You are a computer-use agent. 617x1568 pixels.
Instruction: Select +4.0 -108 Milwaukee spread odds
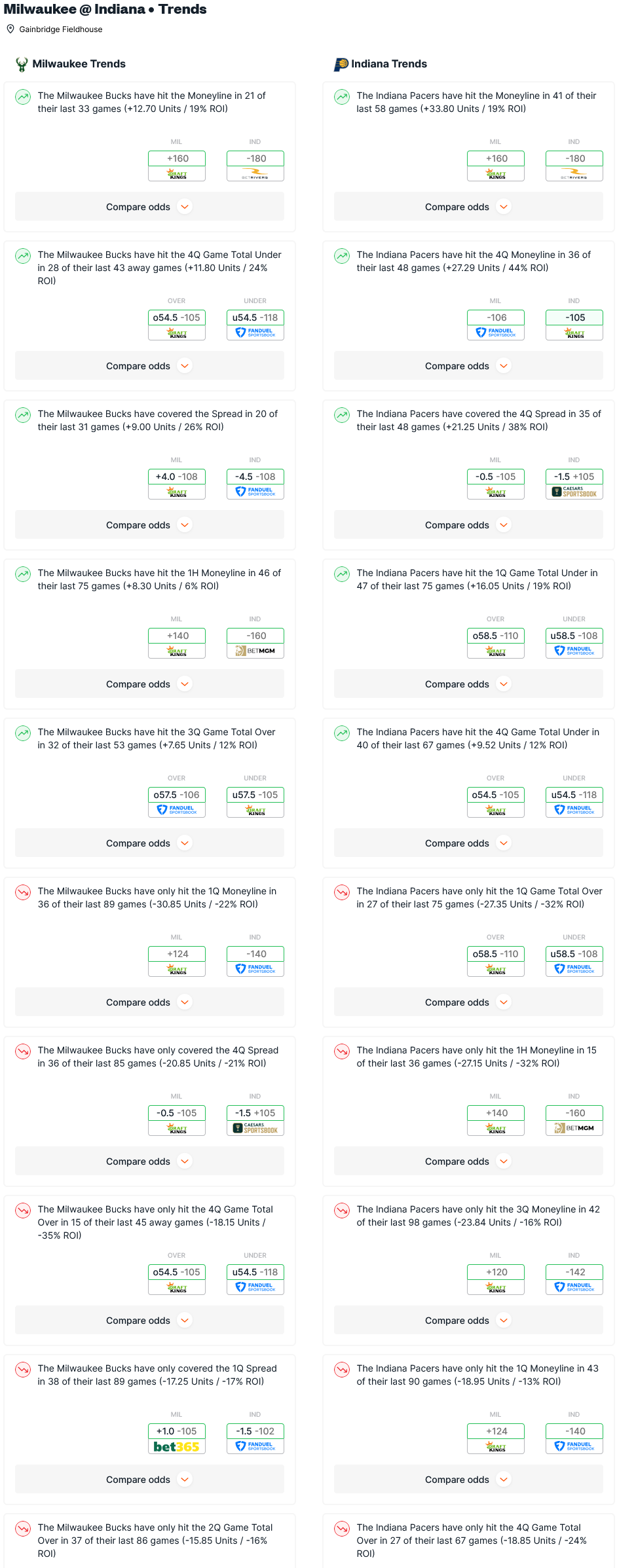pos(177,477)
